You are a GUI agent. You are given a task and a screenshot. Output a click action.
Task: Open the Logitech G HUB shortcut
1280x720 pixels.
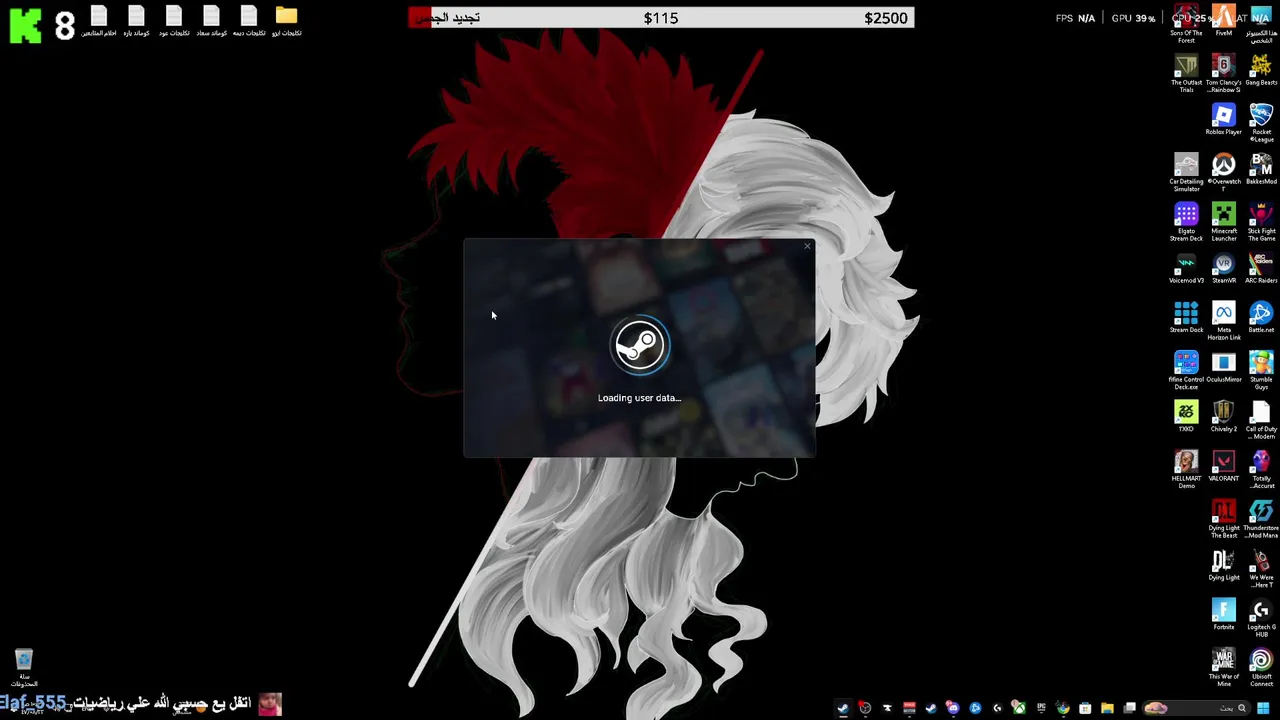pos(1261,618)
